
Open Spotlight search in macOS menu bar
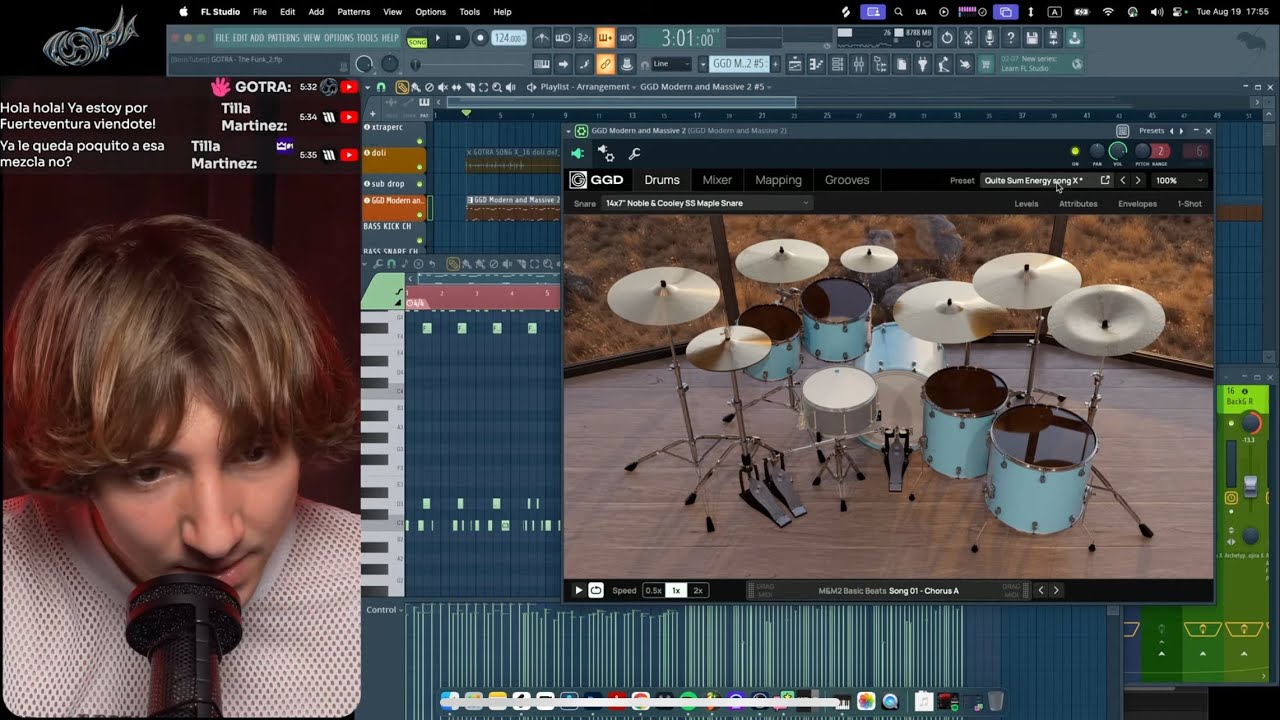pyautogui.click(x=898, y=12)
